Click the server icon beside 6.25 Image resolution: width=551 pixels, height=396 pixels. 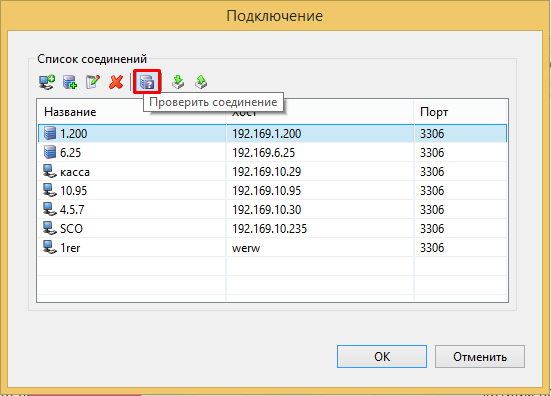(50, 152)
